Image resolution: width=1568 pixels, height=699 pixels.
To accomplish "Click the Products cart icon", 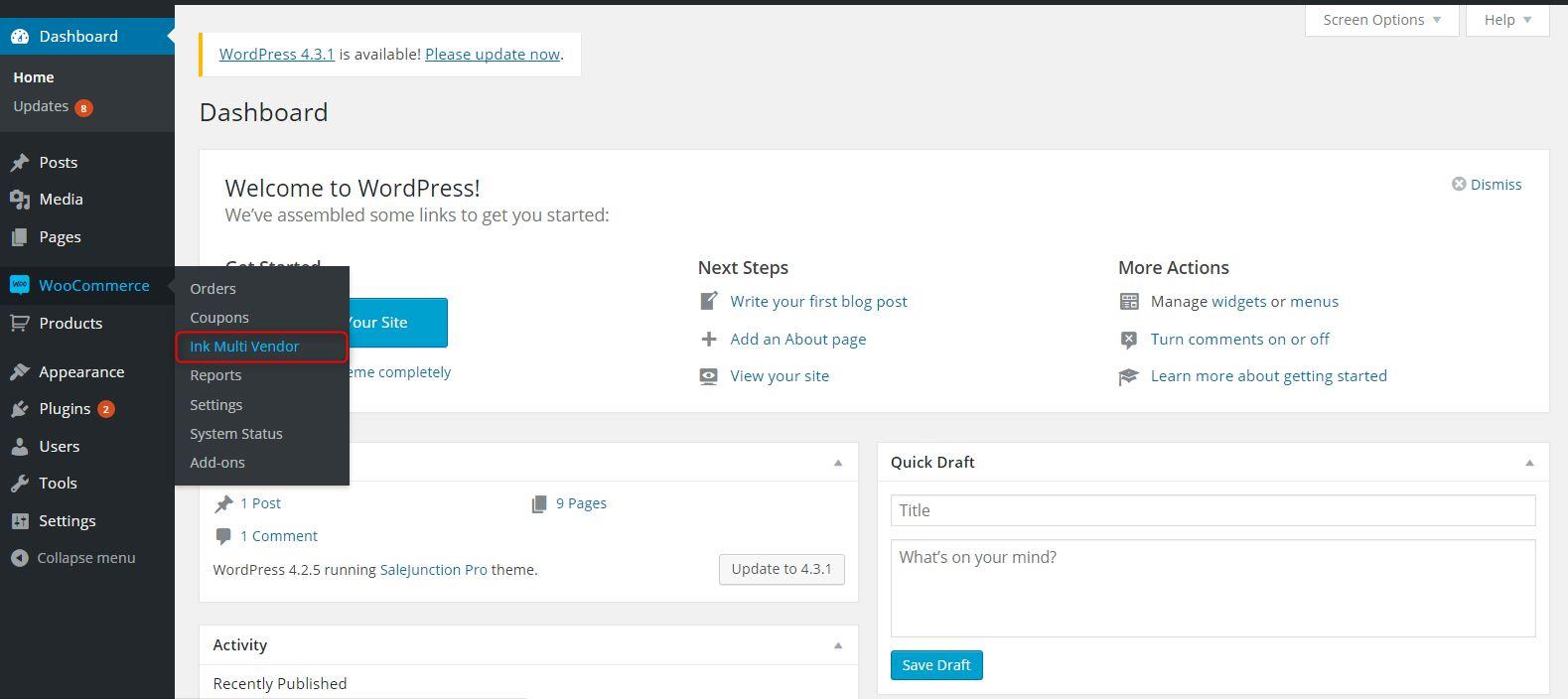I will (x=20, y=324).
